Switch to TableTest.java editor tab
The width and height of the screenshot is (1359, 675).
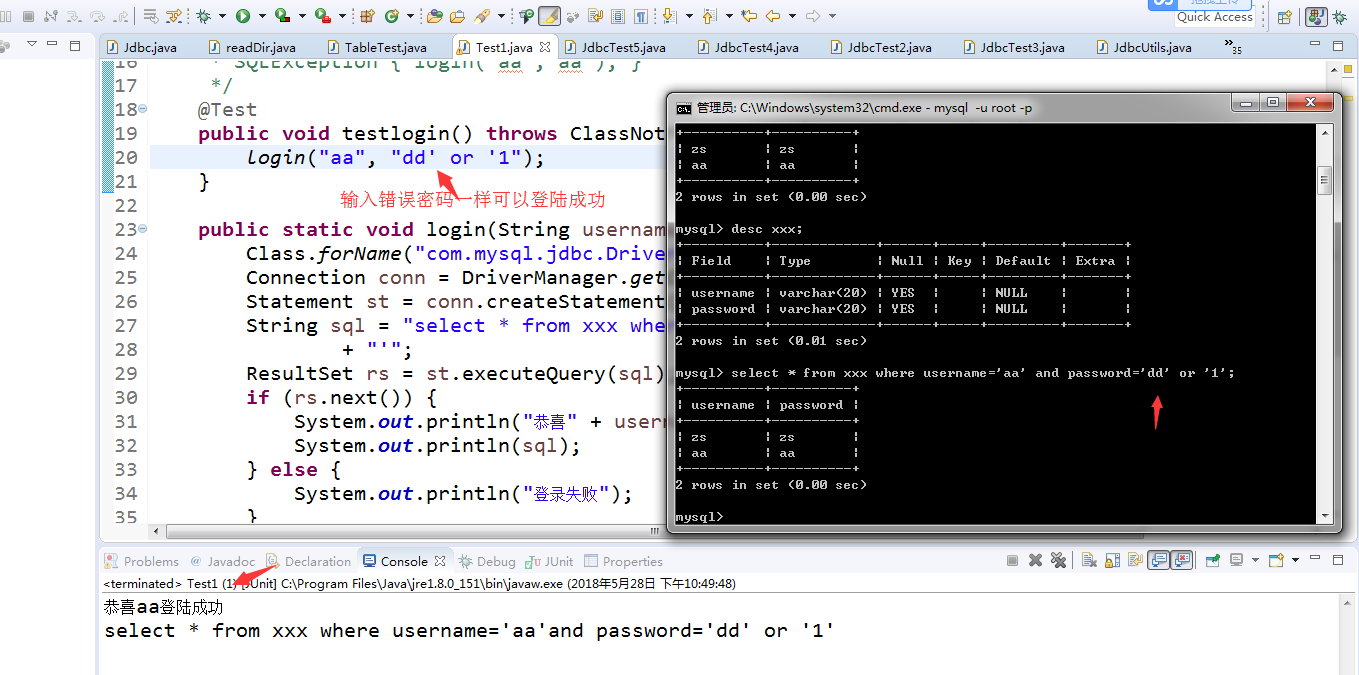click(x=376, y=47)
